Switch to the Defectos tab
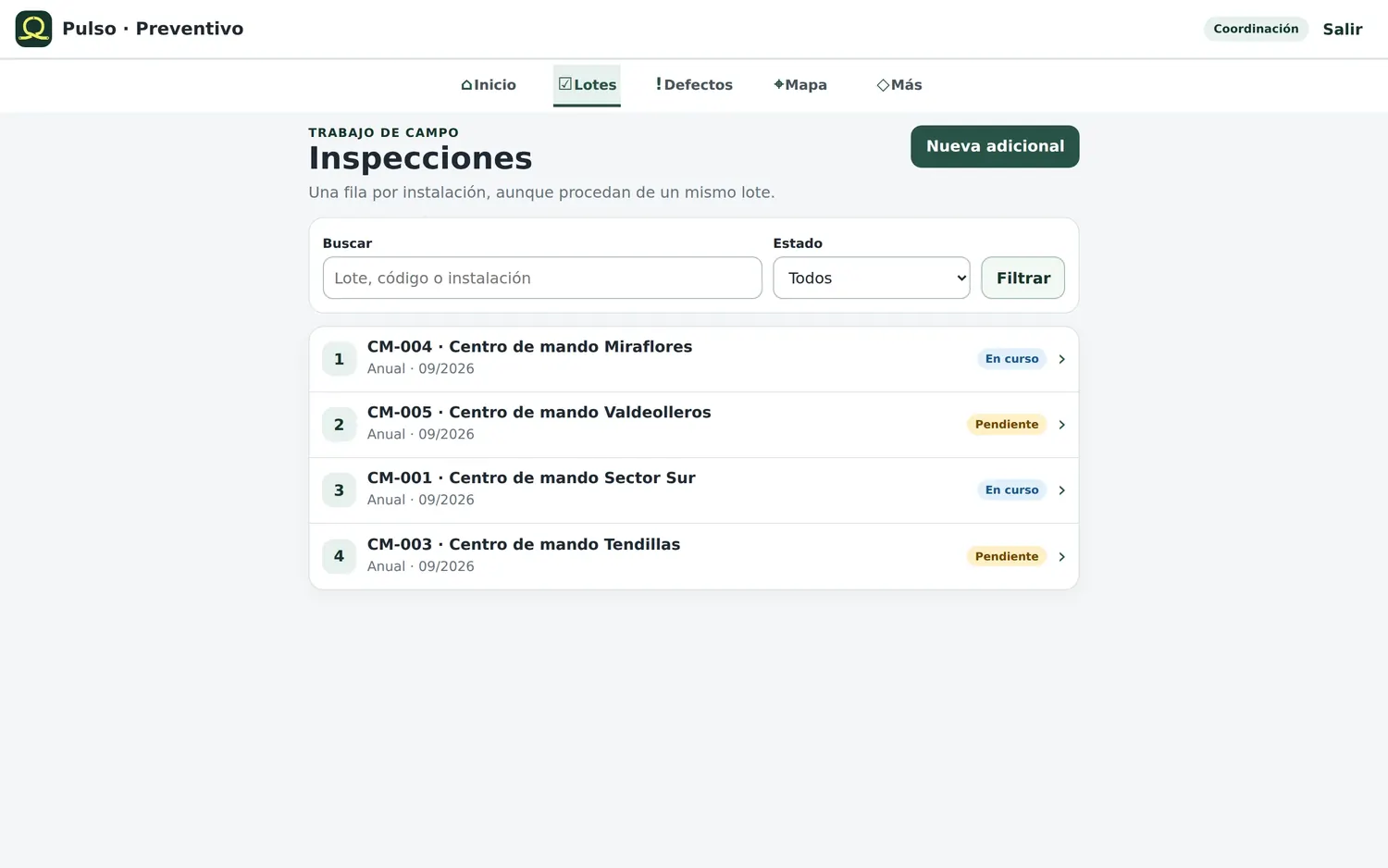Image resolution: width=1388 pixels, height=868 pixels. click(694, 85)
